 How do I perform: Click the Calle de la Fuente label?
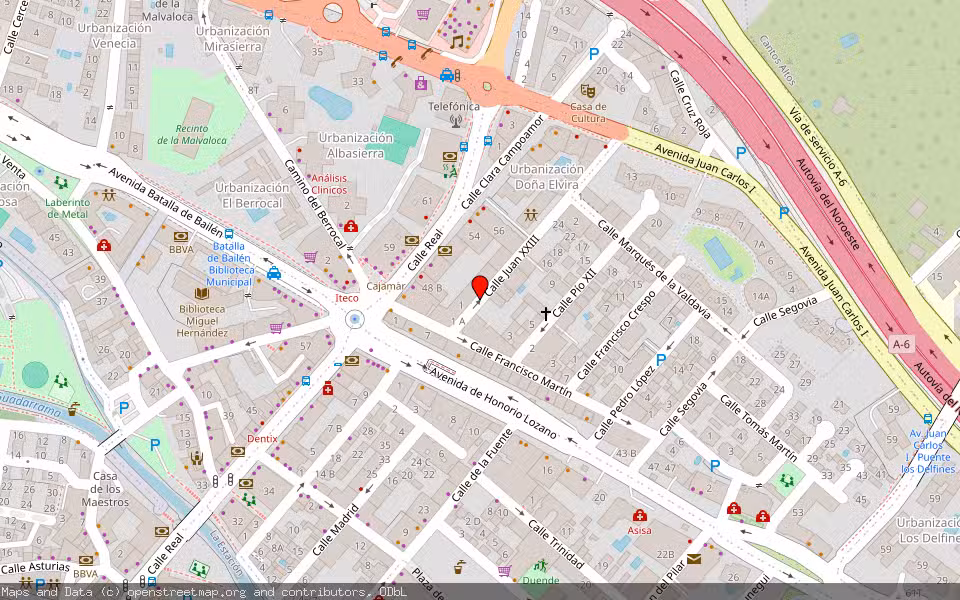point(482,465)
